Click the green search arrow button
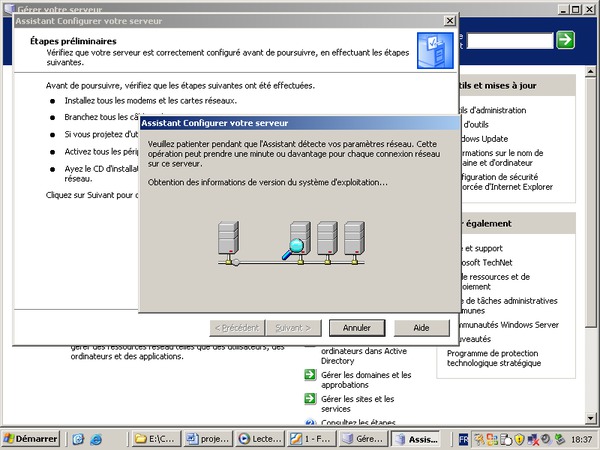600x450 pixels. point(566,40)
